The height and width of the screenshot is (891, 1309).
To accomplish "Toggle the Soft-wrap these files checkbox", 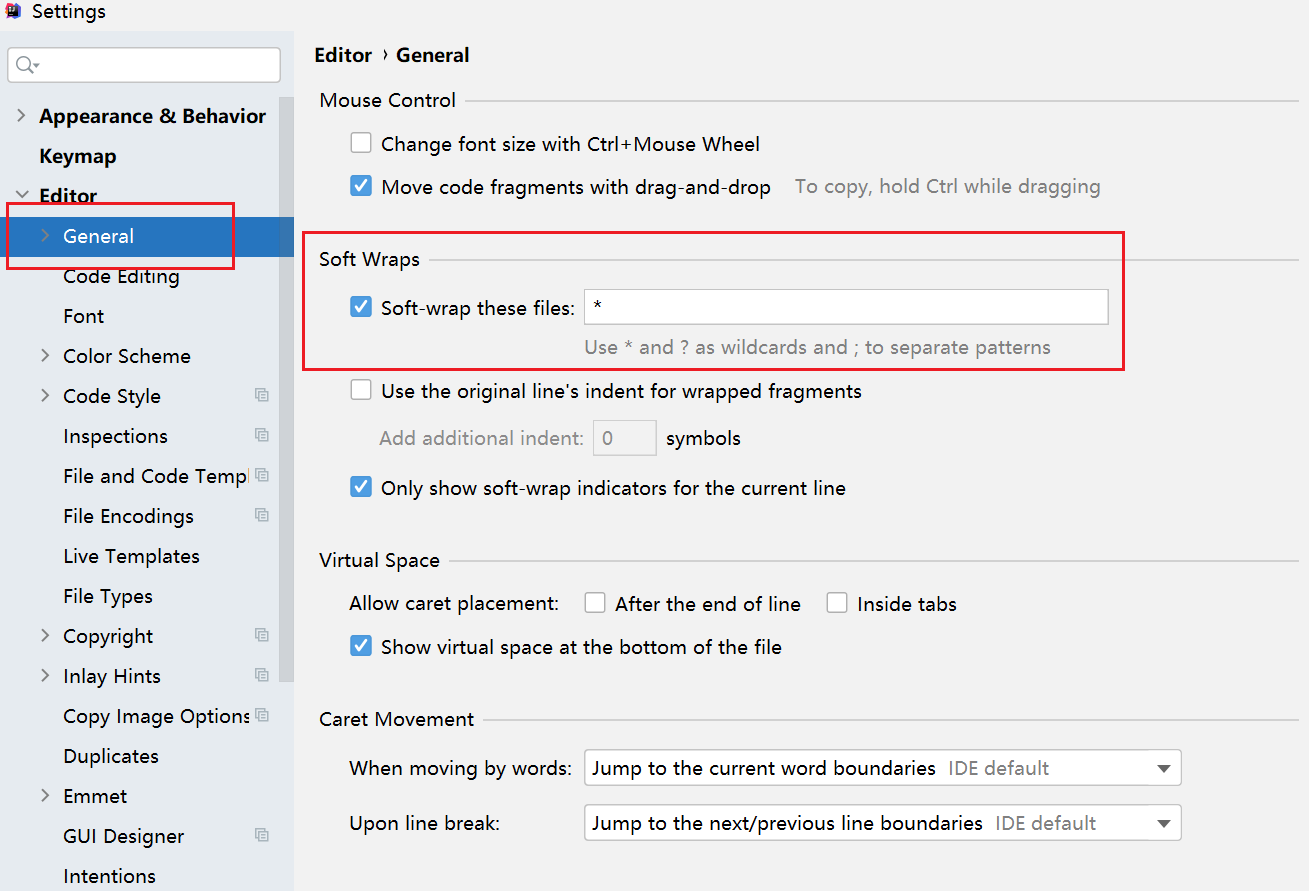I will (361, 307).
